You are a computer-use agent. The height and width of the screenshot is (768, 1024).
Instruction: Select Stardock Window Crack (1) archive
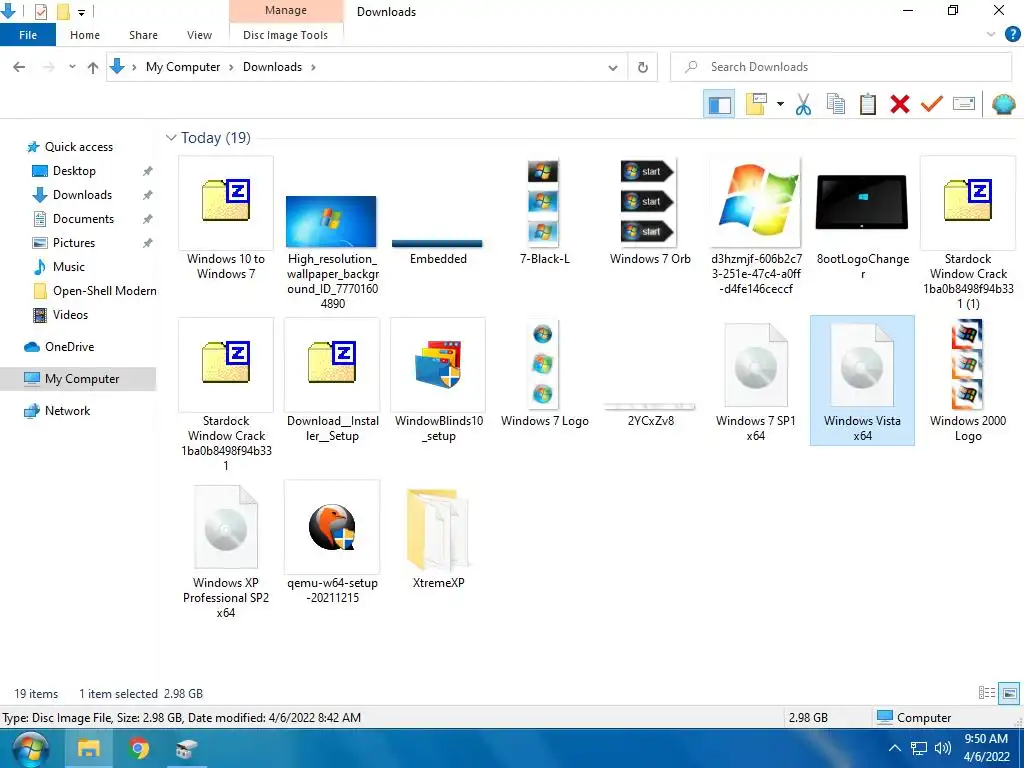[968, 233]
